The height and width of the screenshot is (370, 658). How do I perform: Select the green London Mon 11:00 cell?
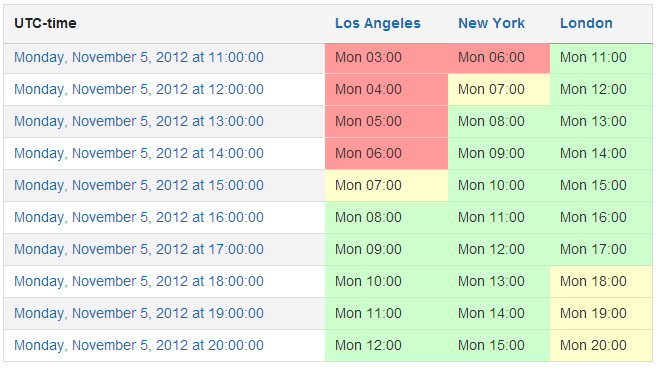pyautogui.click(x=601, y=58)
